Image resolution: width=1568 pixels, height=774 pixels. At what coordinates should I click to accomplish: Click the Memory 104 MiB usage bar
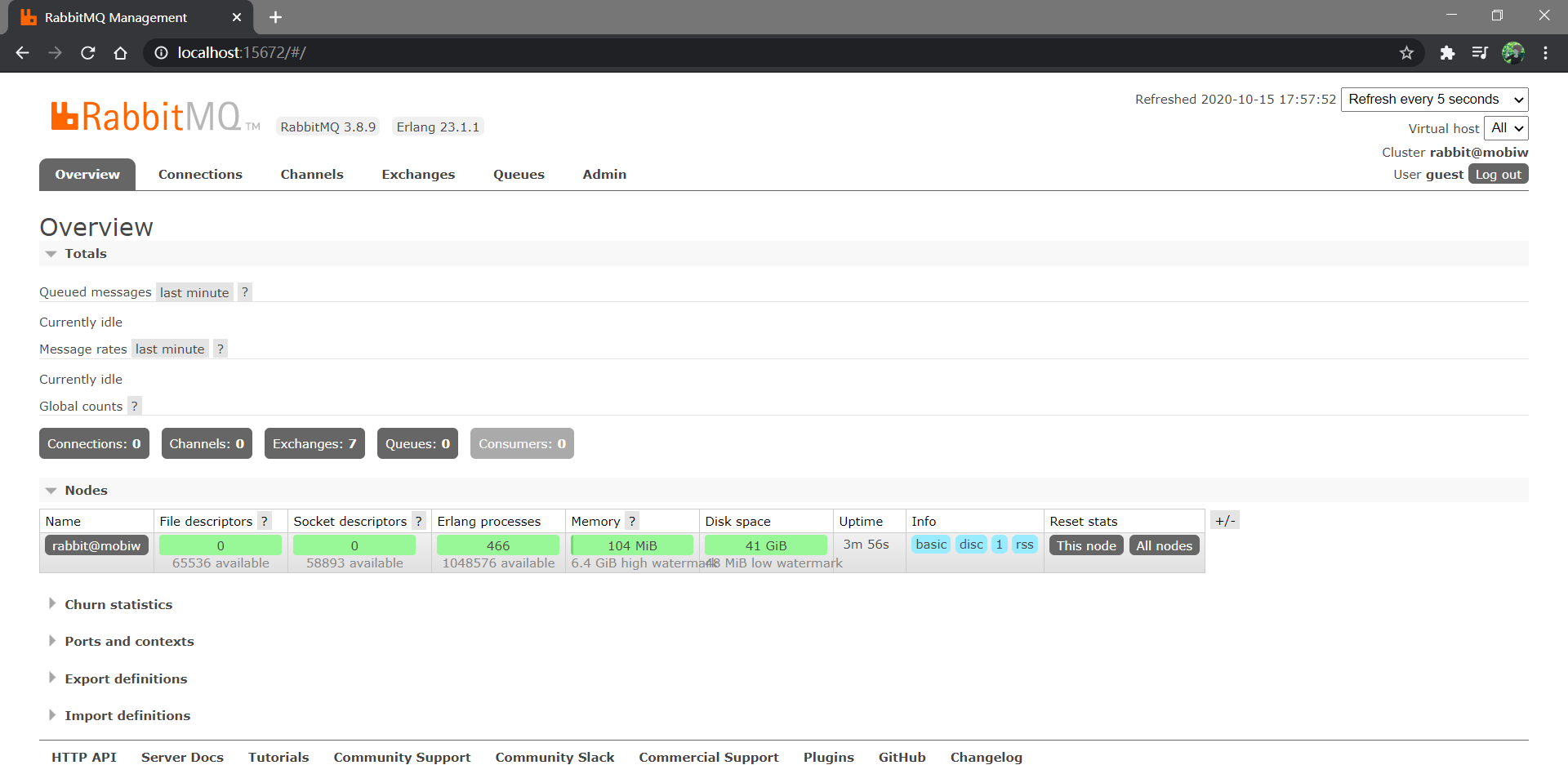632,545
